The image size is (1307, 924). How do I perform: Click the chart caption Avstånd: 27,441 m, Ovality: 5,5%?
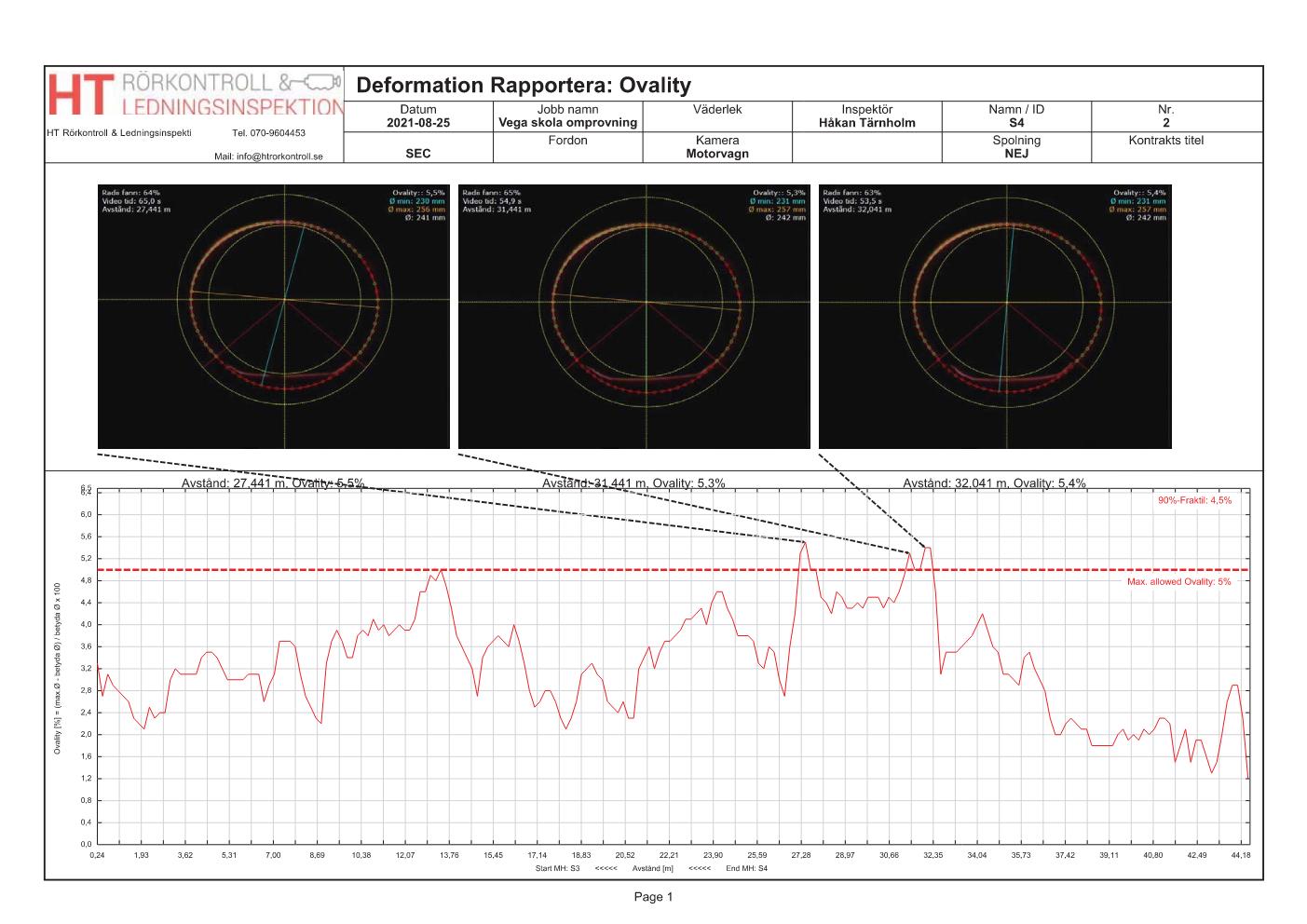coord(272,483)
